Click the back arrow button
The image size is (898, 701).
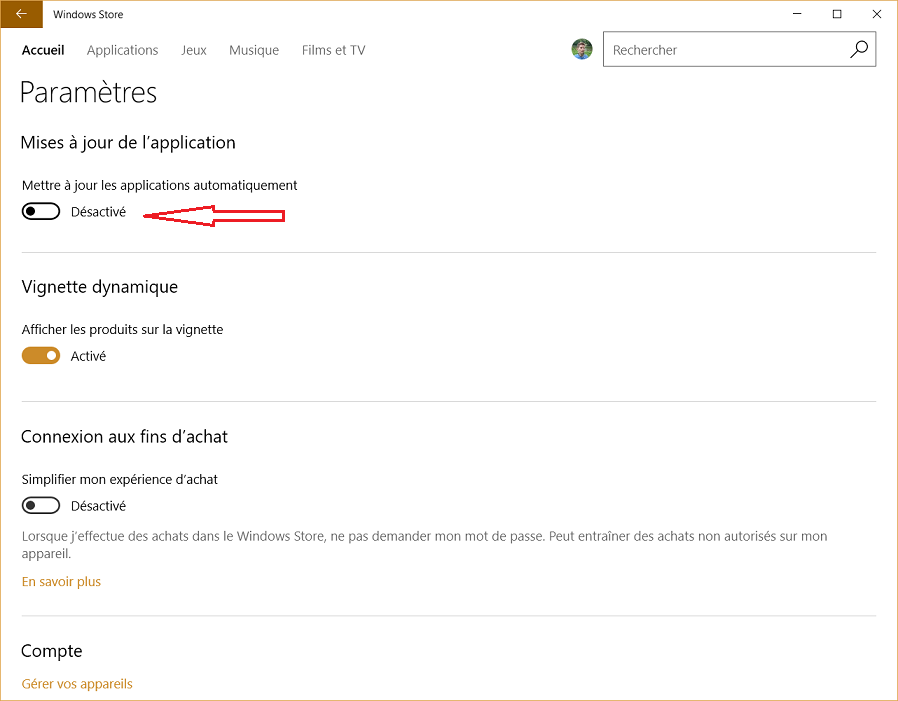pos(21,14)
